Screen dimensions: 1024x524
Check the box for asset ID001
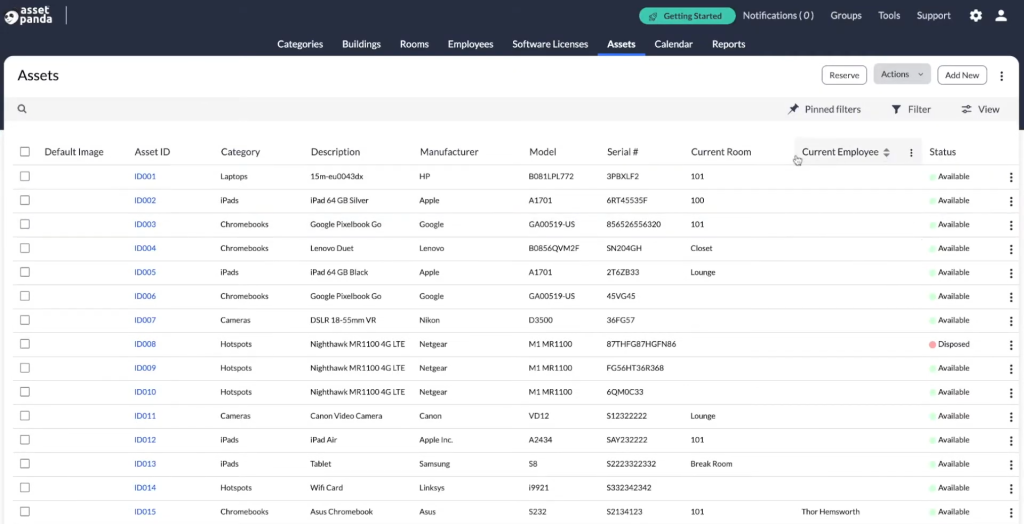pyautogui.click(x=25, y=176)
